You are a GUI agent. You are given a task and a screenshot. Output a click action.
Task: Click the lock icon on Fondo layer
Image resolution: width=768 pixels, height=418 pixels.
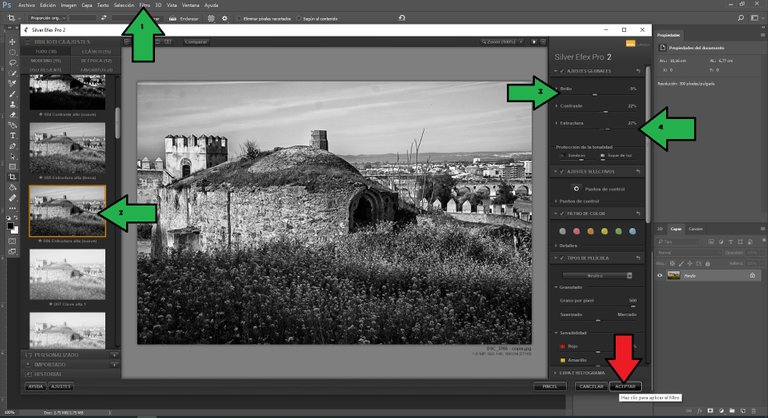(x=752, y=276)
